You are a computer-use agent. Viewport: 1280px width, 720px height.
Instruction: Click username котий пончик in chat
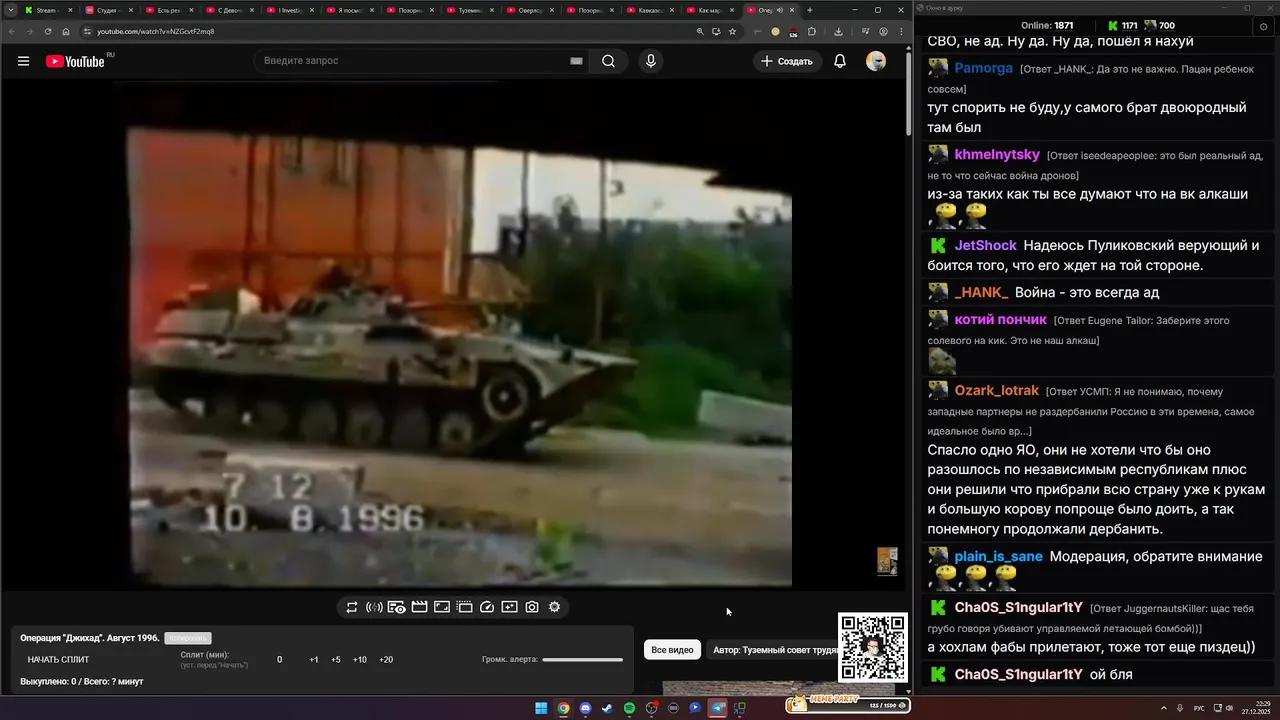(x=1000, y=320)
